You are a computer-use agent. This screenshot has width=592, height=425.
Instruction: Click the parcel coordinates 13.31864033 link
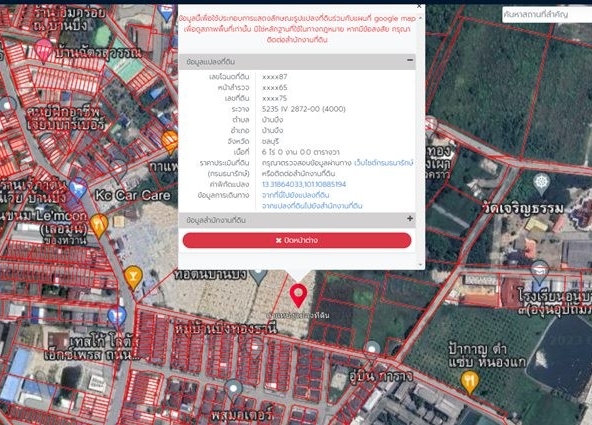pyautogui.click(x=304, y=184)
